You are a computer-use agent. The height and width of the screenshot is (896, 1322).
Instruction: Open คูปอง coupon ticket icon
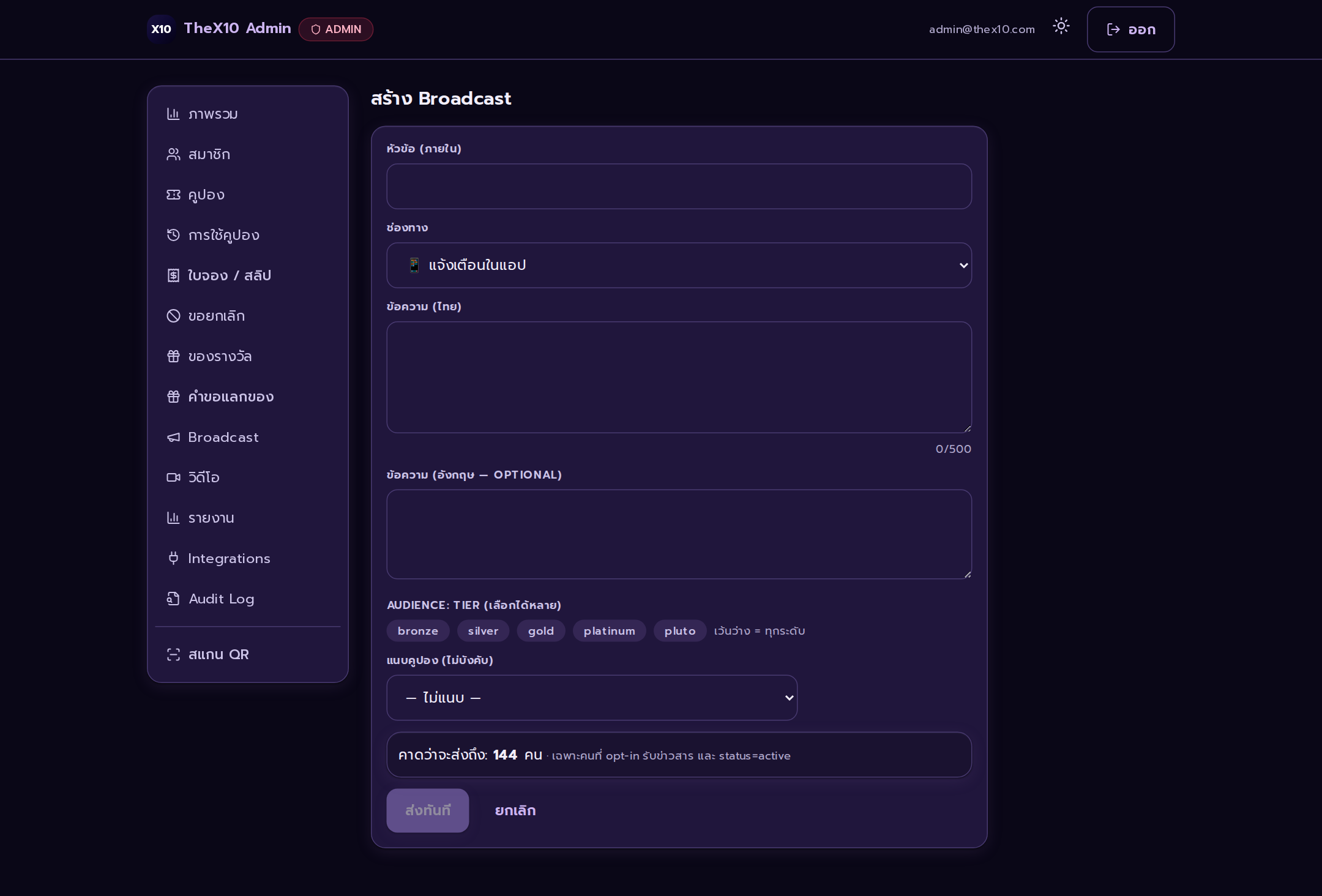point(173,195)
